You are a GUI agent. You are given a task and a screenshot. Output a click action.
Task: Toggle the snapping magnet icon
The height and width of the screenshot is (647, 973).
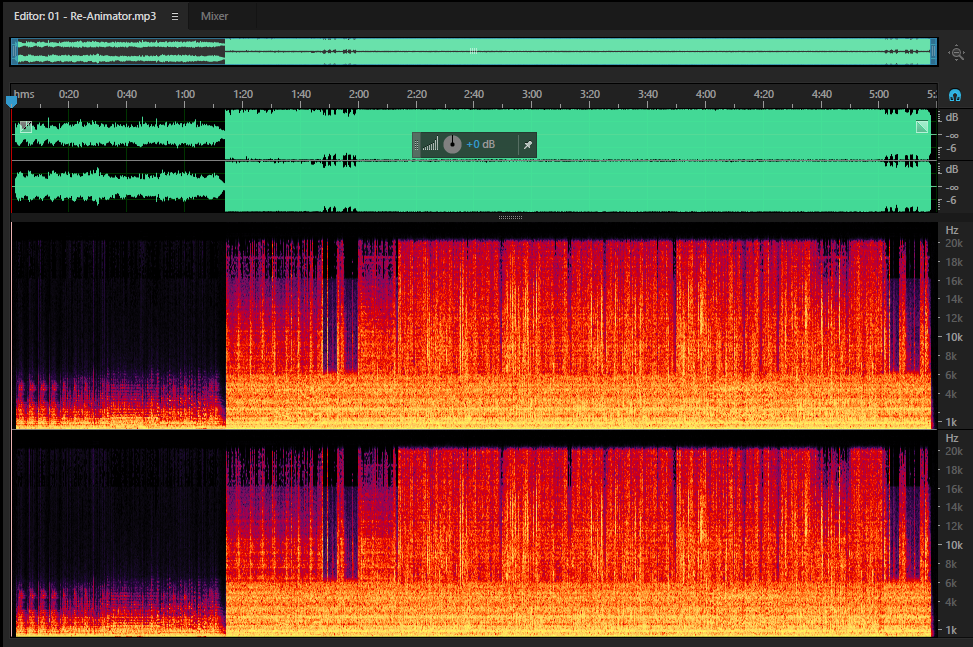click(955, 95)
